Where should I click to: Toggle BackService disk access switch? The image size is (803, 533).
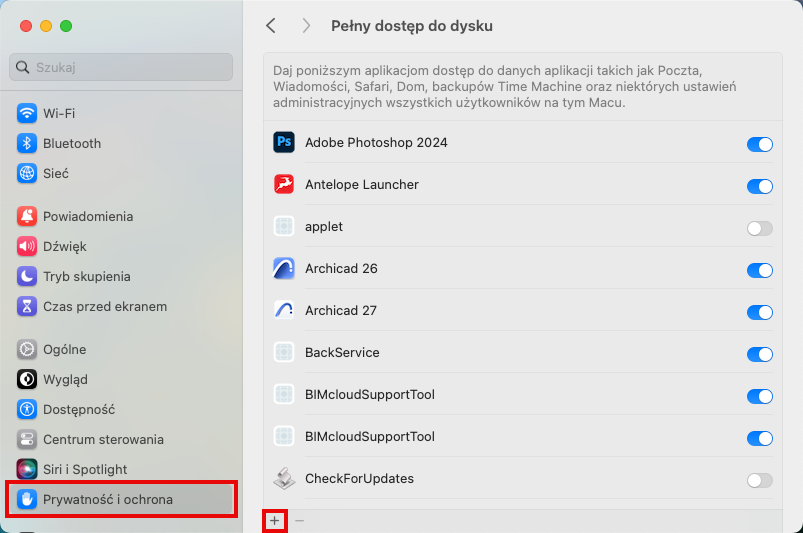coord(759,354)
